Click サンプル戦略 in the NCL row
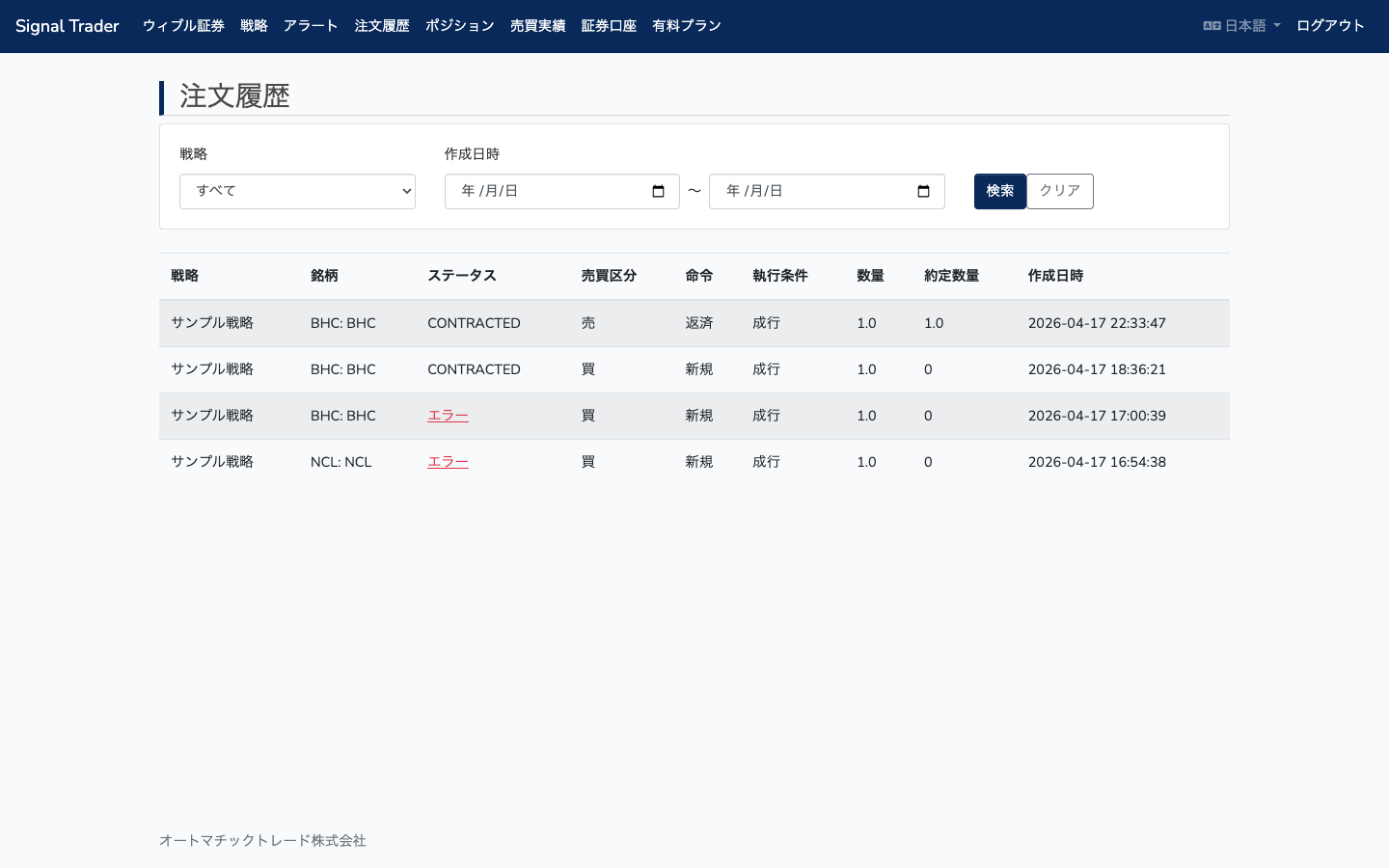Screen dimensions: 1389x868 point(212,462)
